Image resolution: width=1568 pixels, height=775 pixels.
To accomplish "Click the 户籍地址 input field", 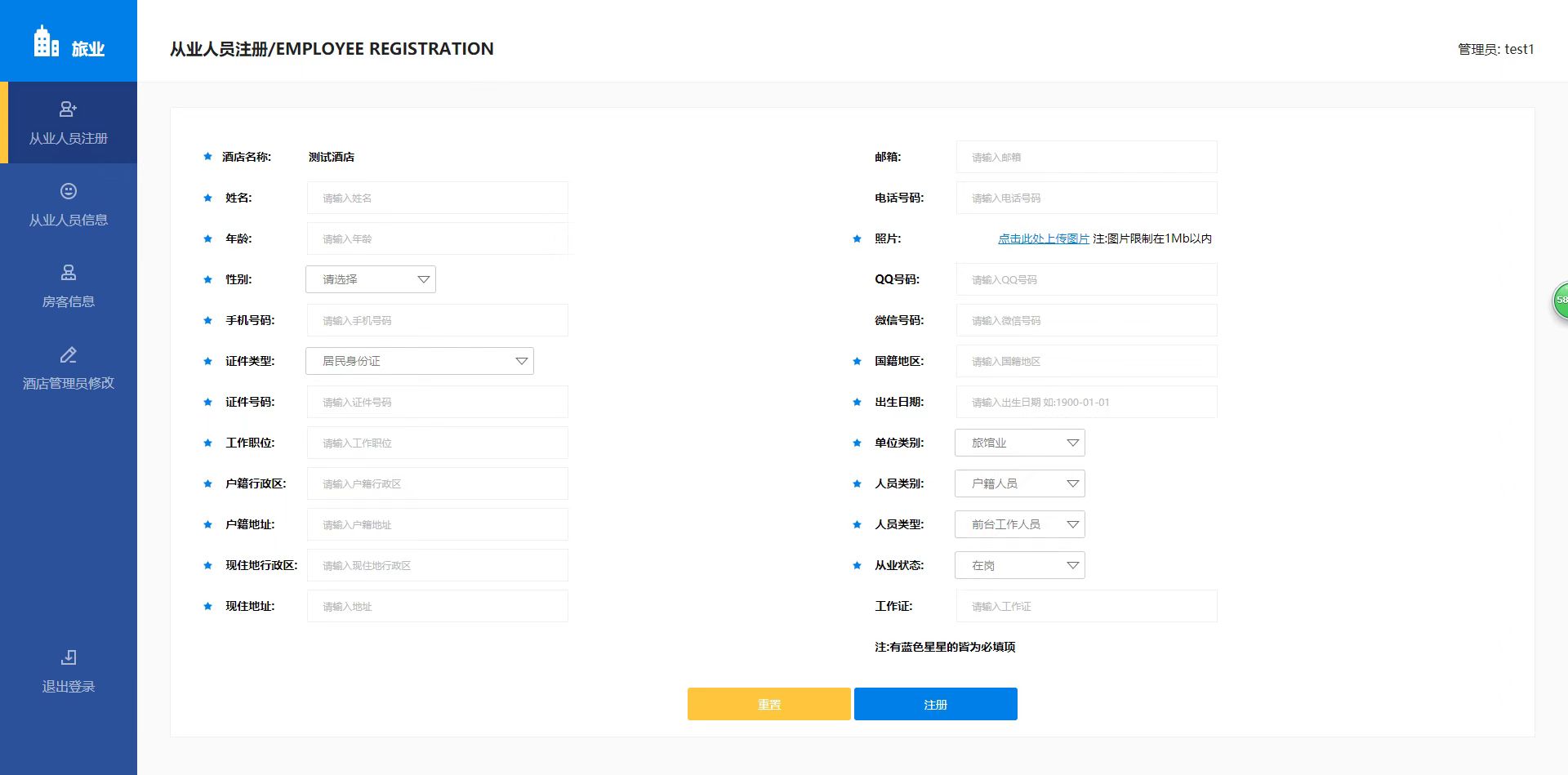I will (x=438, y=524).
